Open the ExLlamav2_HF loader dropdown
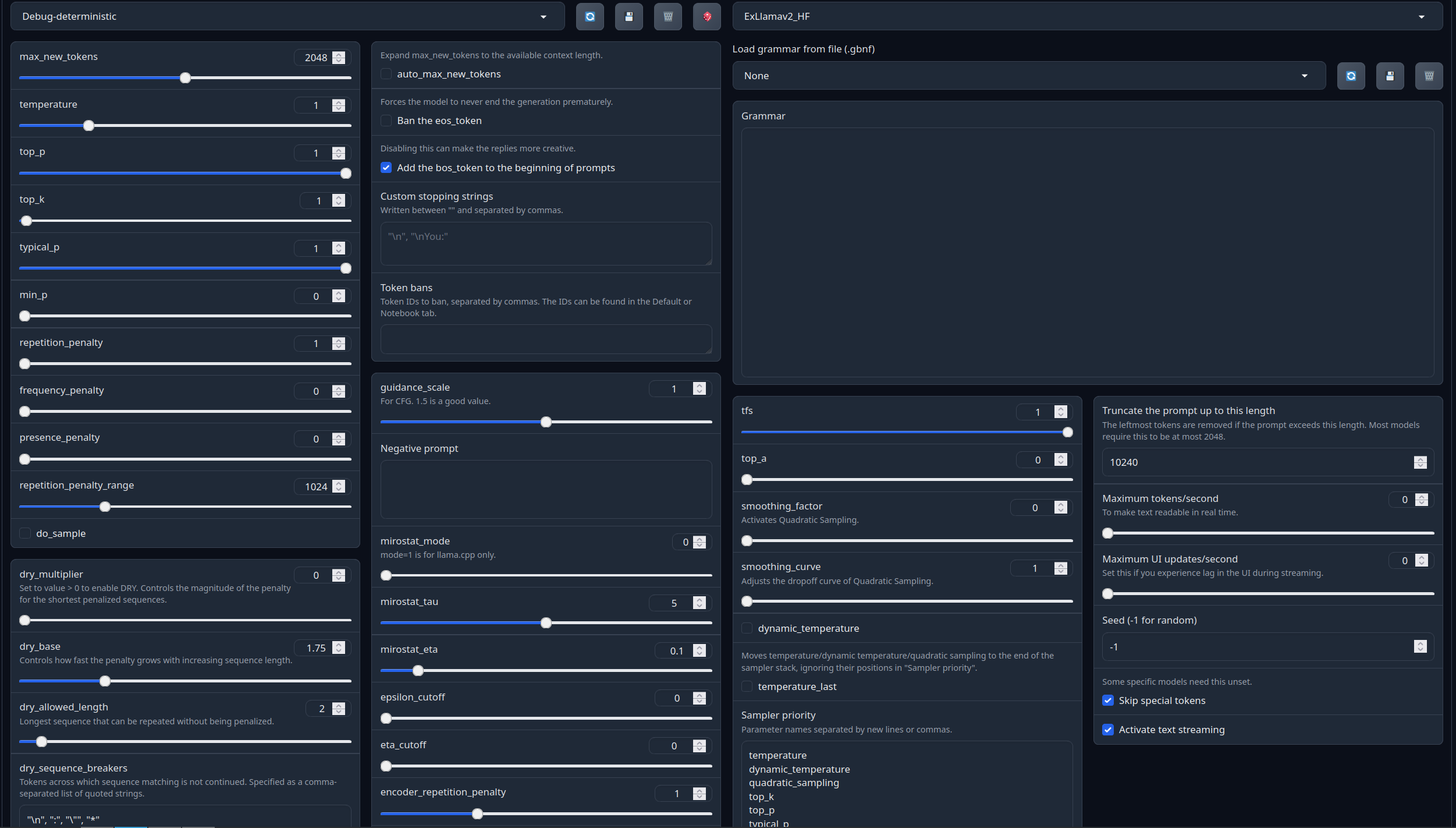The width and height of the screenshot is (1456, 828). [x=1421, y=16]
